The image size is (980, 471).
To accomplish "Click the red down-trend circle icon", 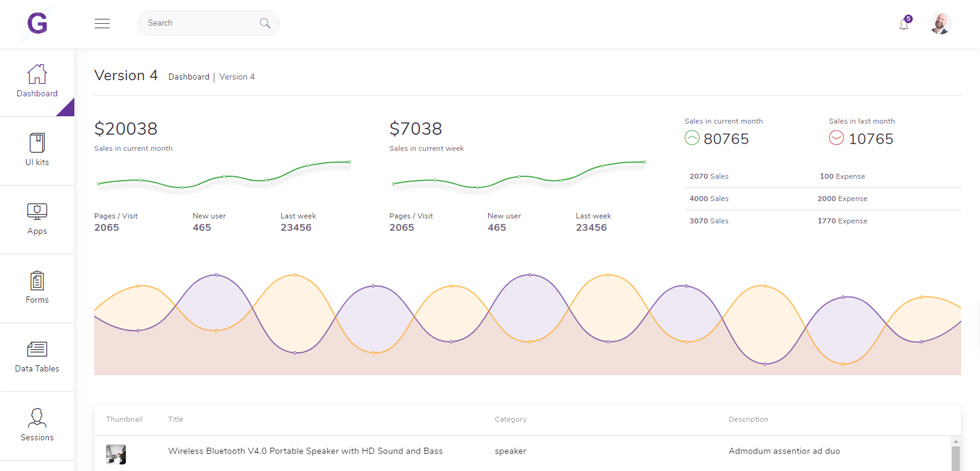I will coord(836,138).
